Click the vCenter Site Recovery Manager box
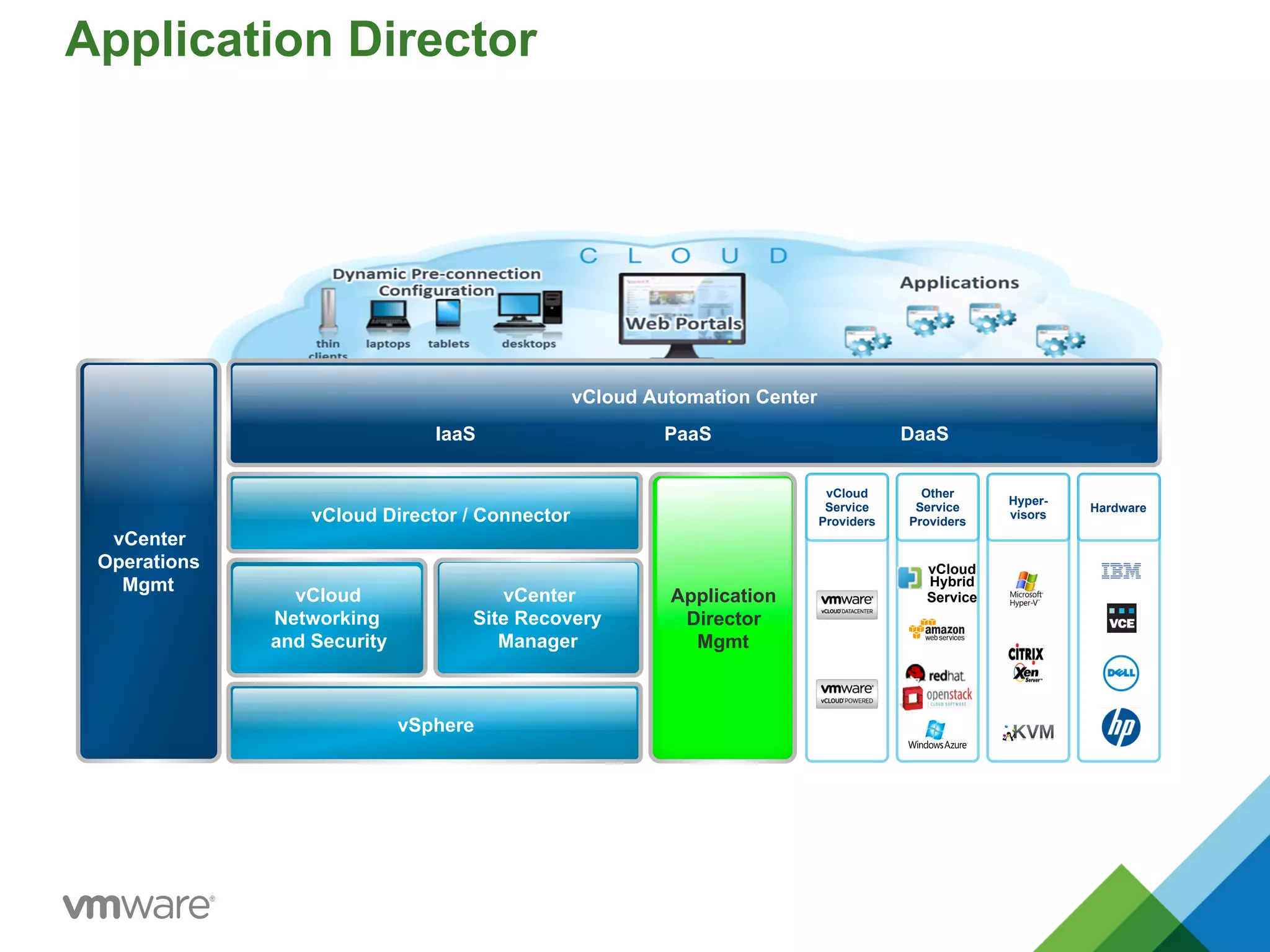Image resolution: width=1270 pixels, height=952 pixels. point(538,618)
